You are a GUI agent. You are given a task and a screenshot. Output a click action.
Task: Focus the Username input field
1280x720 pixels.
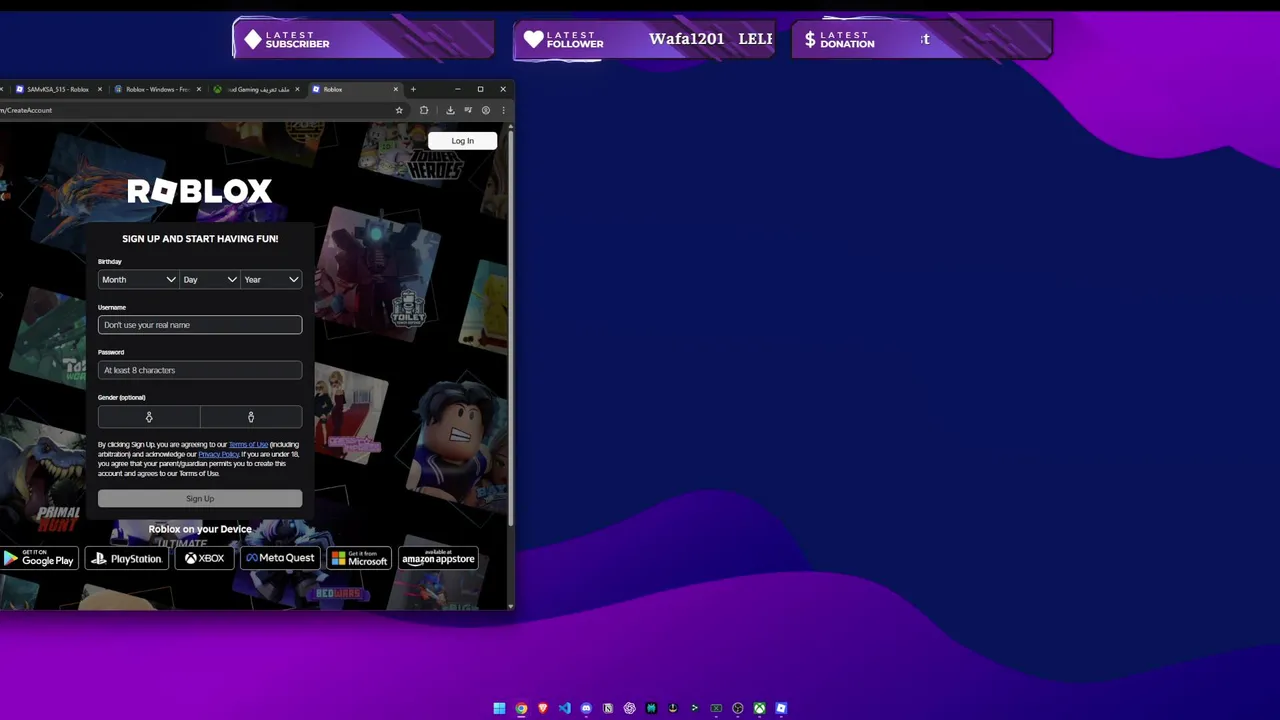coord(200,325)
